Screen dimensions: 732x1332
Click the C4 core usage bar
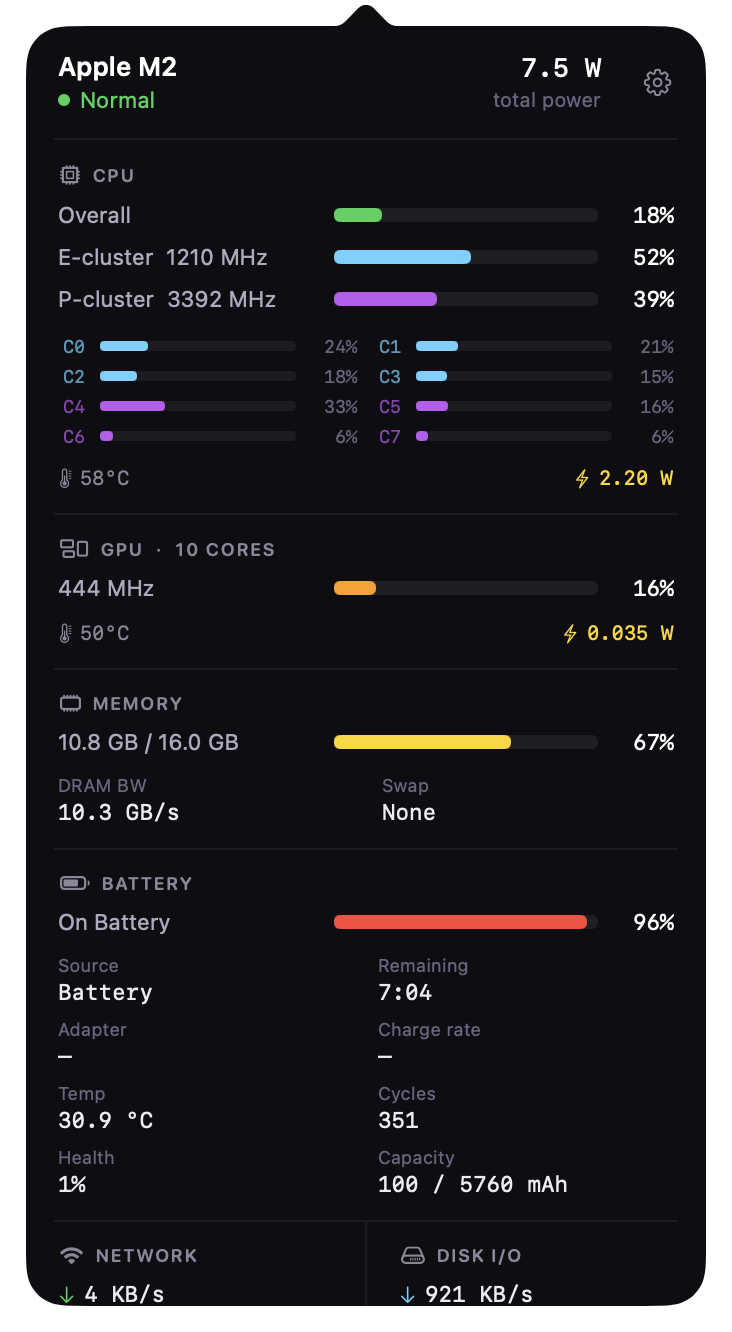tap(197, 406)
